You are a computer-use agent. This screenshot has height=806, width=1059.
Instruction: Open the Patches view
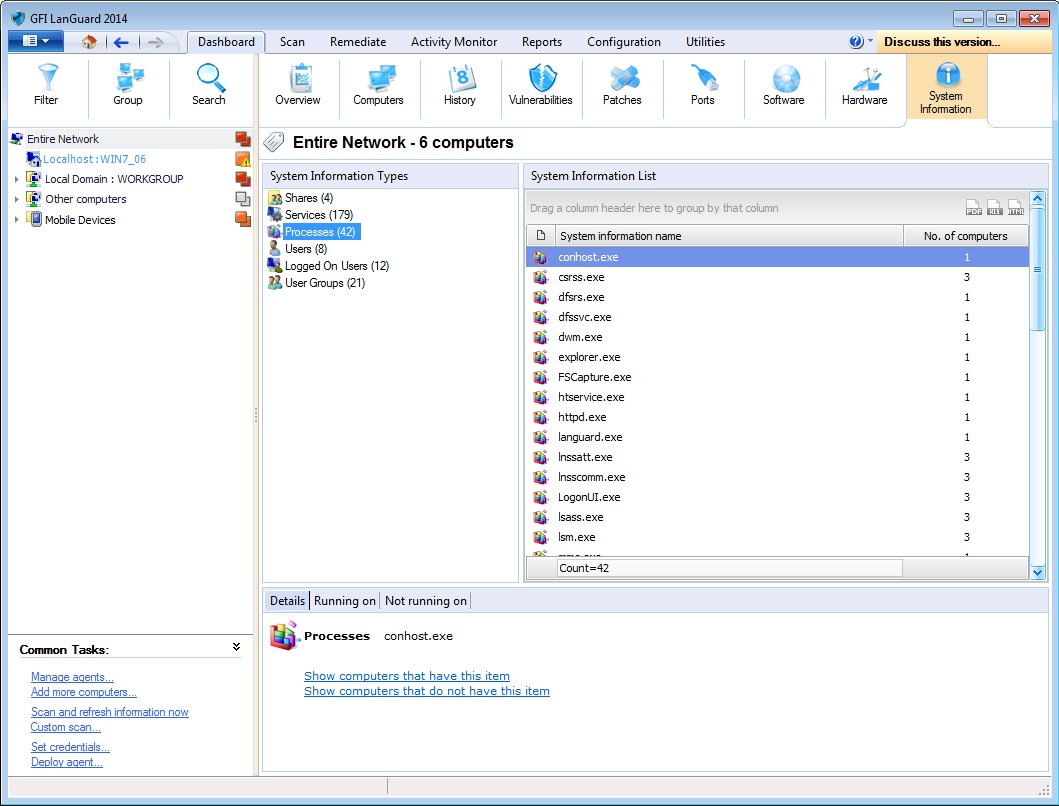(x=622, y=85)
